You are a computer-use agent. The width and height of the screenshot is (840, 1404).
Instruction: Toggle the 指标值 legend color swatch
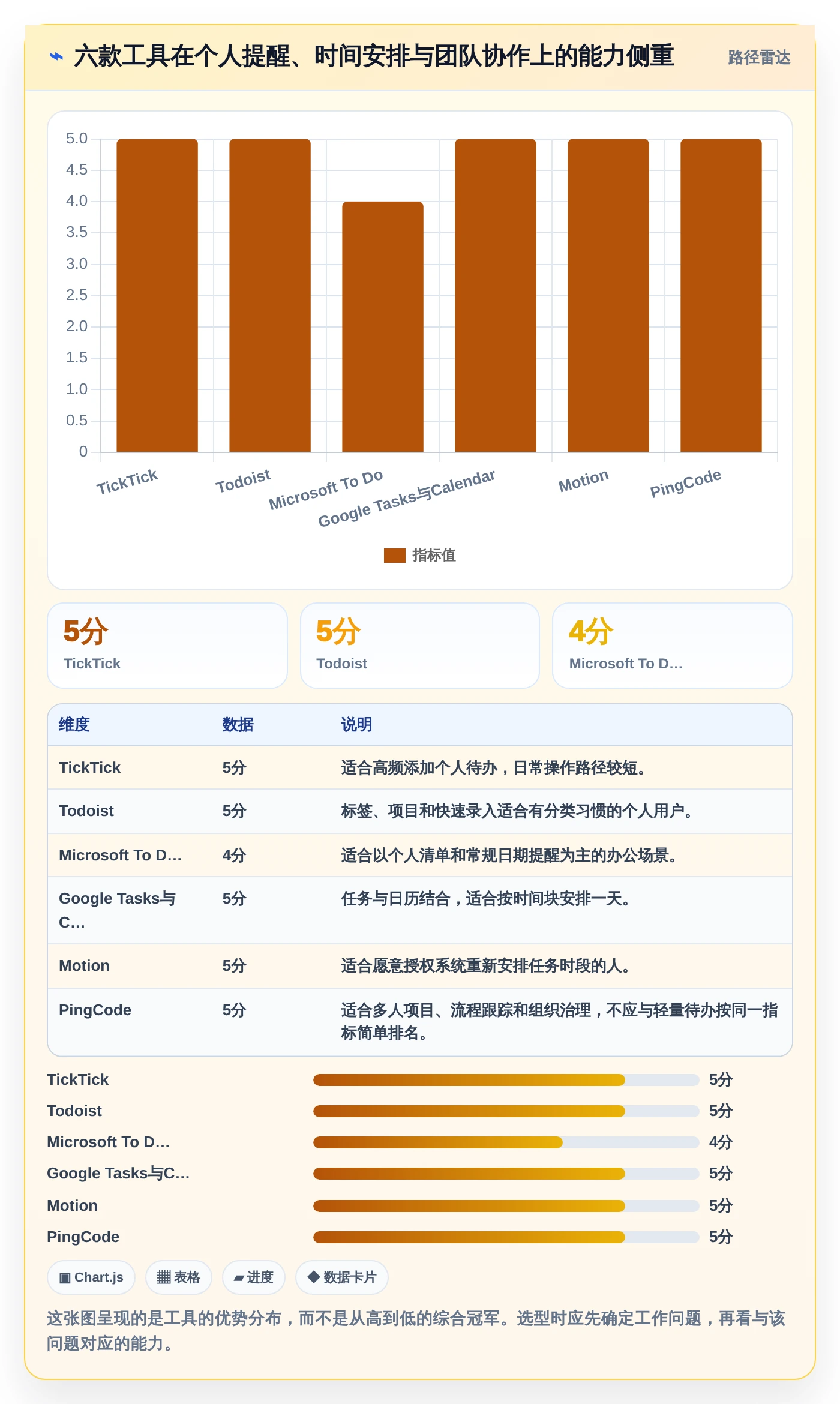click(x=394, y=556)
